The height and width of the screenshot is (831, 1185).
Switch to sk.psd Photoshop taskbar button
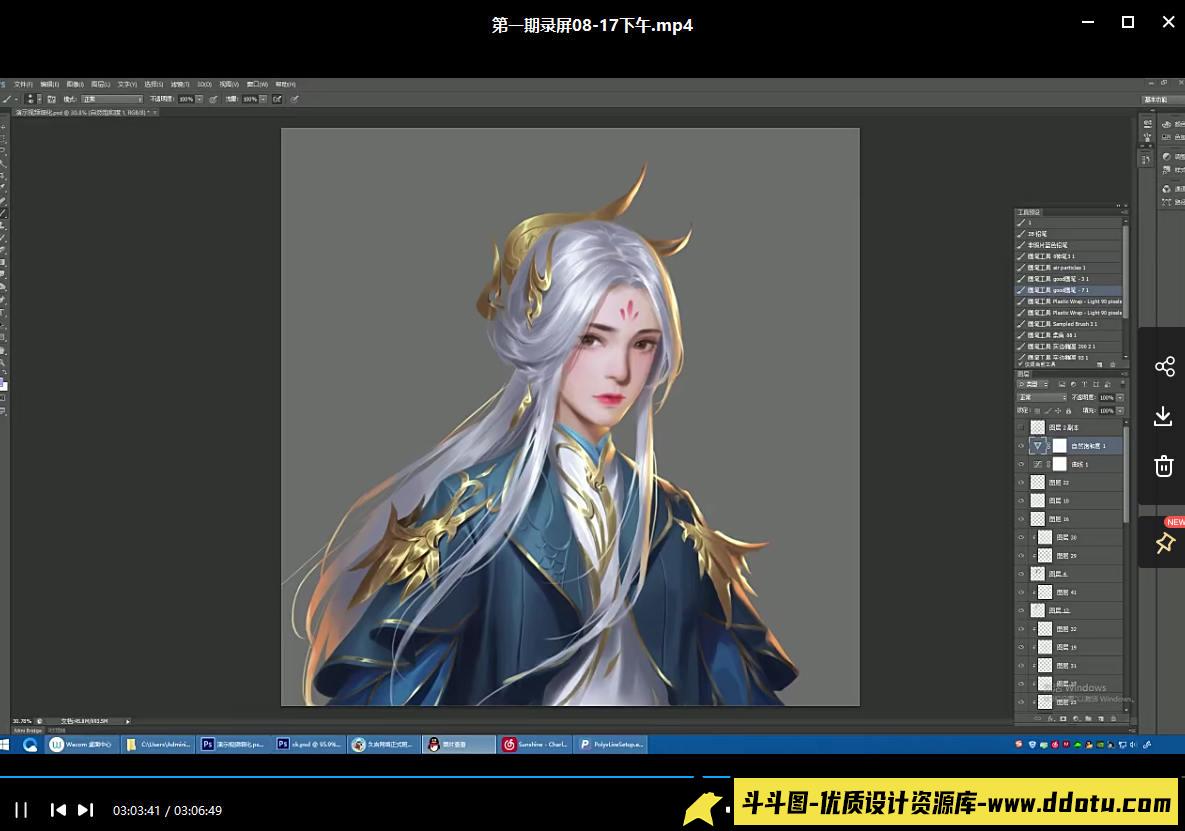click(x=308, y=744)
